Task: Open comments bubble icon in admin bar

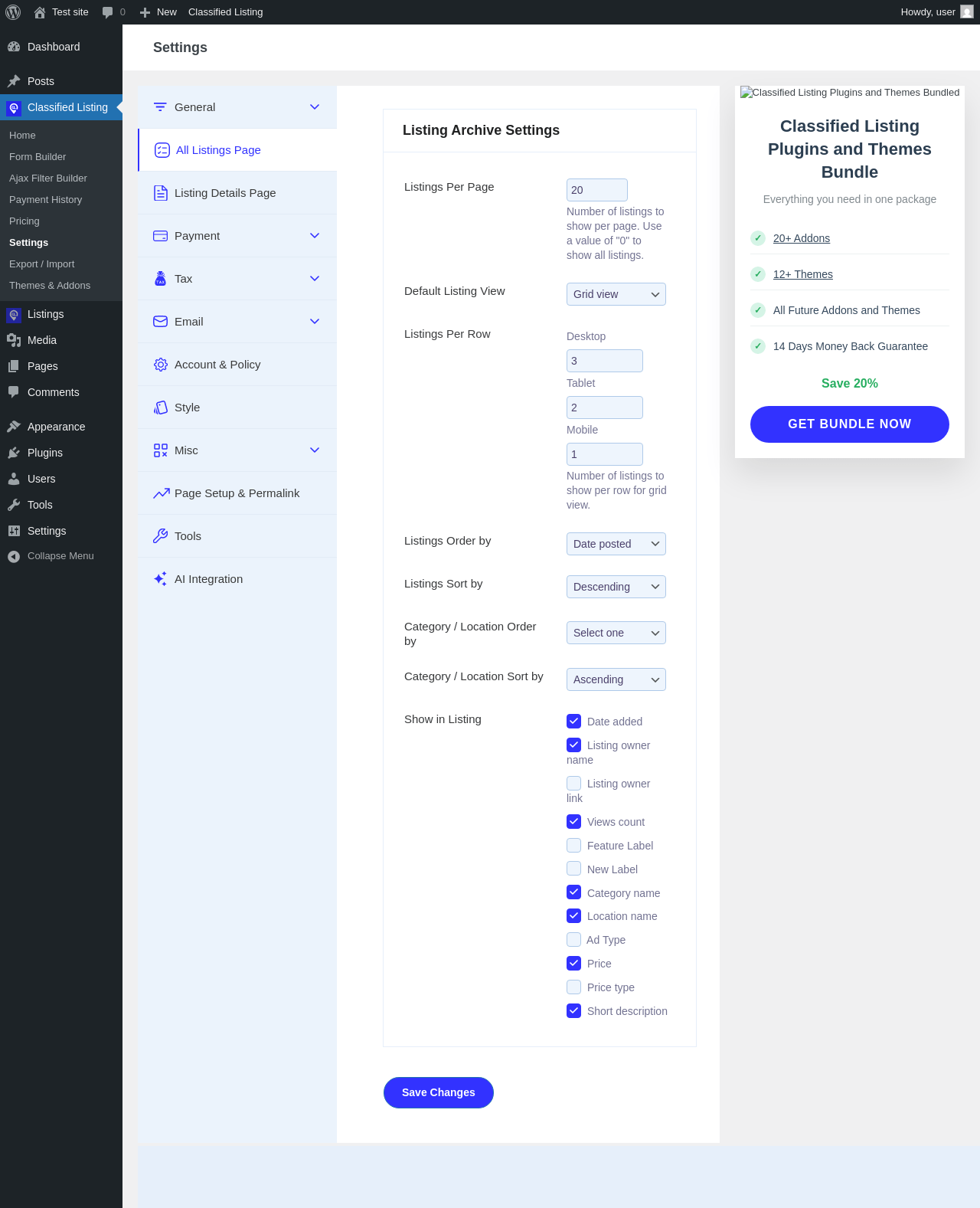Action: coord(107,12)
